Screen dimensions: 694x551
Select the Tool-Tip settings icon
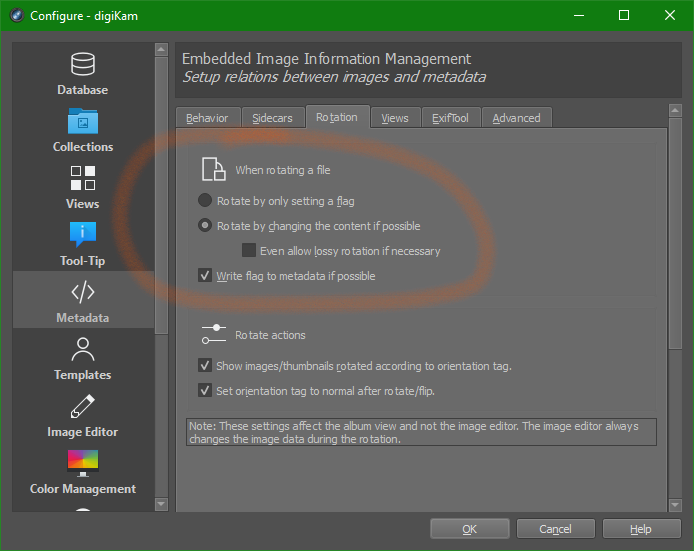pyautogui.click(x=83, y=236)
